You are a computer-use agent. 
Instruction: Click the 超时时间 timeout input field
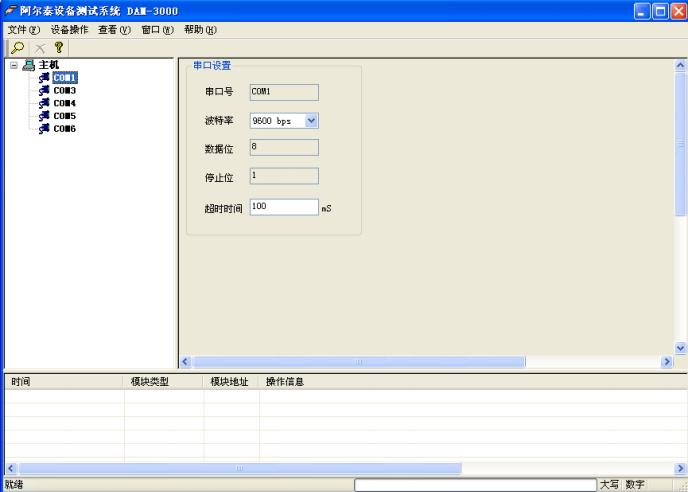coord(283,207)
